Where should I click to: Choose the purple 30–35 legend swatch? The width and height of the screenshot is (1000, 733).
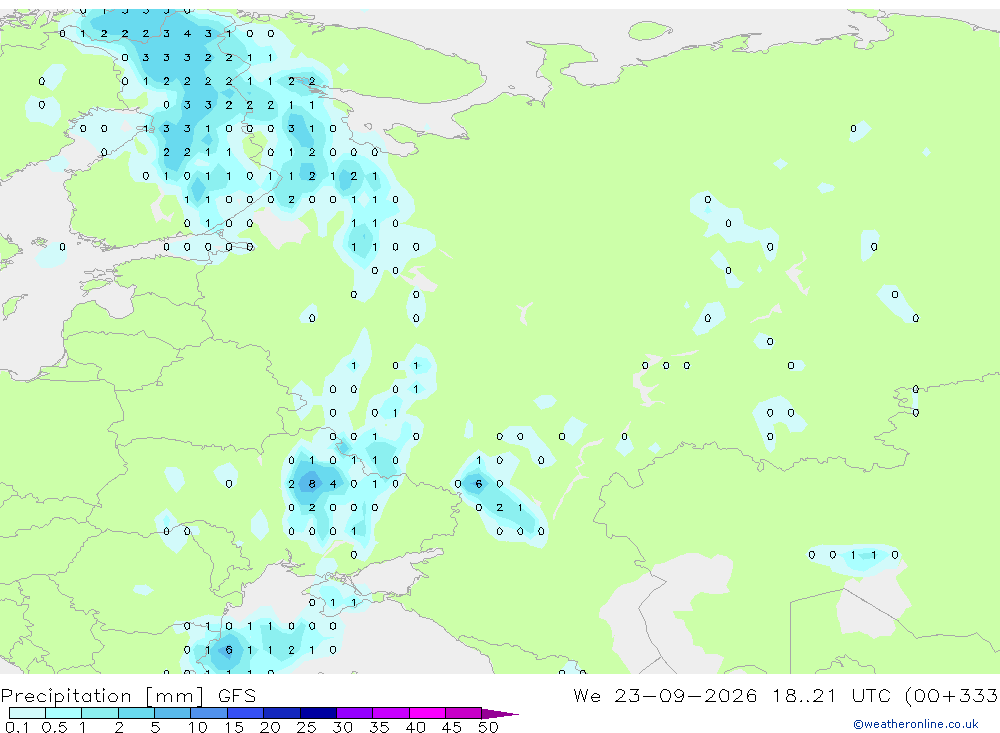point(355,713)
